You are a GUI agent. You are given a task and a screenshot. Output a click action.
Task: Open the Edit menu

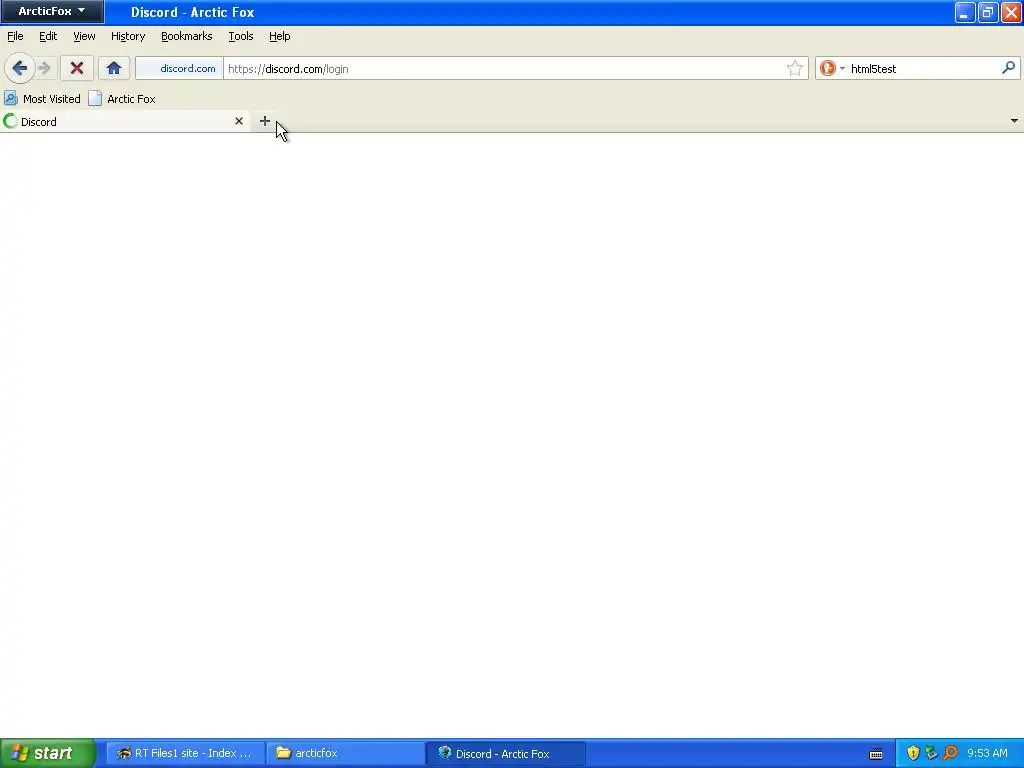point(48,36)
